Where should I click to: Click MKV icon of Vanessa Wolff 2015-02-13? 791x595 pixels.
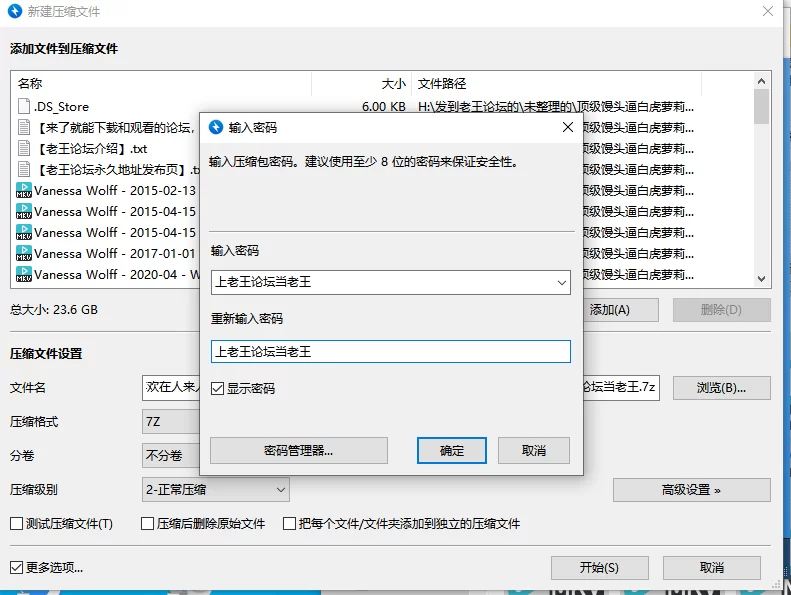tap(24, 190)
